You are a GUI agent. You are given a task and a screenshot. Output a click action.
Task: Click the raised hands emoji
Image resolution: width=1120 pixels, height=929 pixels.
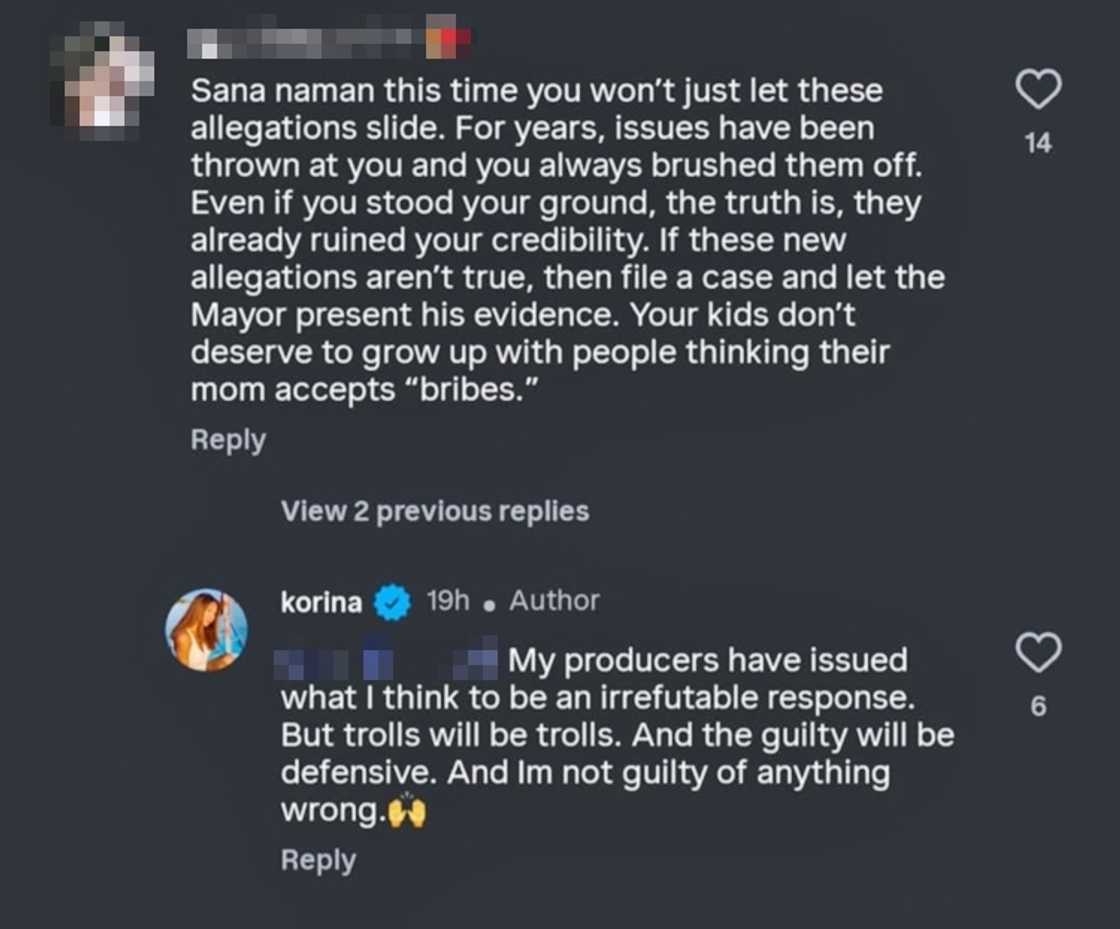tap(406, 812)
